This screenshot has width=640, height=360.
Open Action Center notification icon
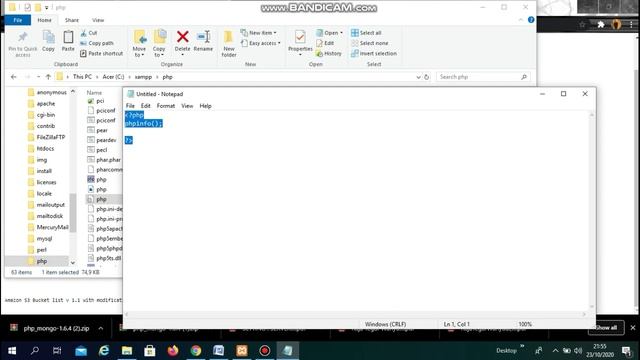(627, 351)
